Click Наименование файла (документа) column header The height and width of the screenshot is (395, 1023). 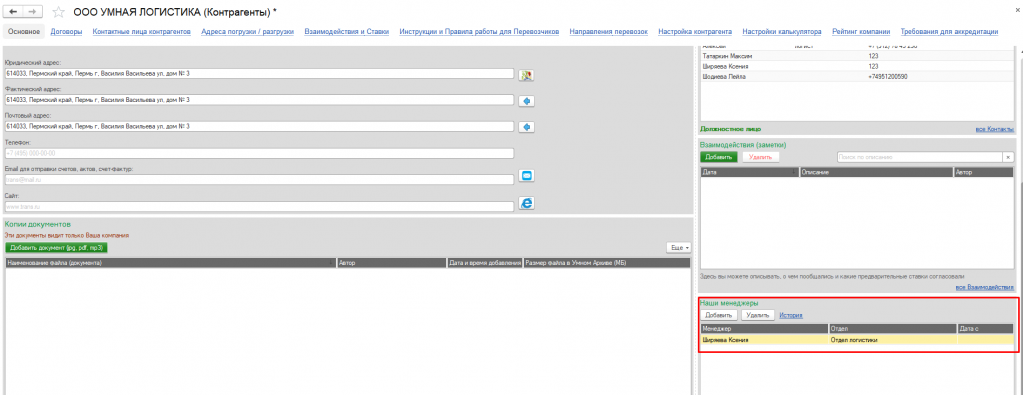point(170,263)
